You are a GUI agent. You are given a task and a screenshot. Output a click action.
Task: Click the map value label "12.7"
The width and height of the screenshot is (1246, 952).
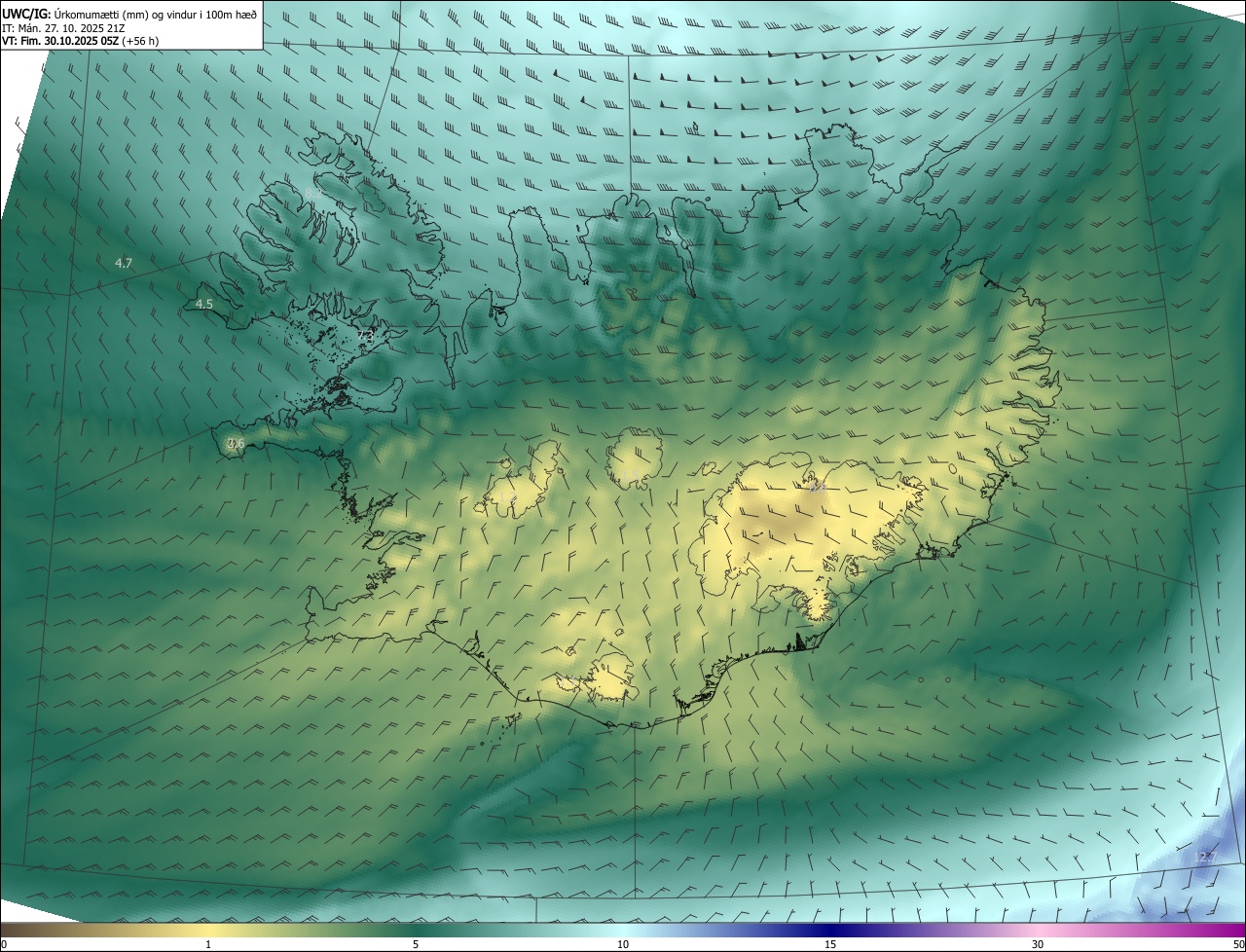click(x=1204, y=857)
